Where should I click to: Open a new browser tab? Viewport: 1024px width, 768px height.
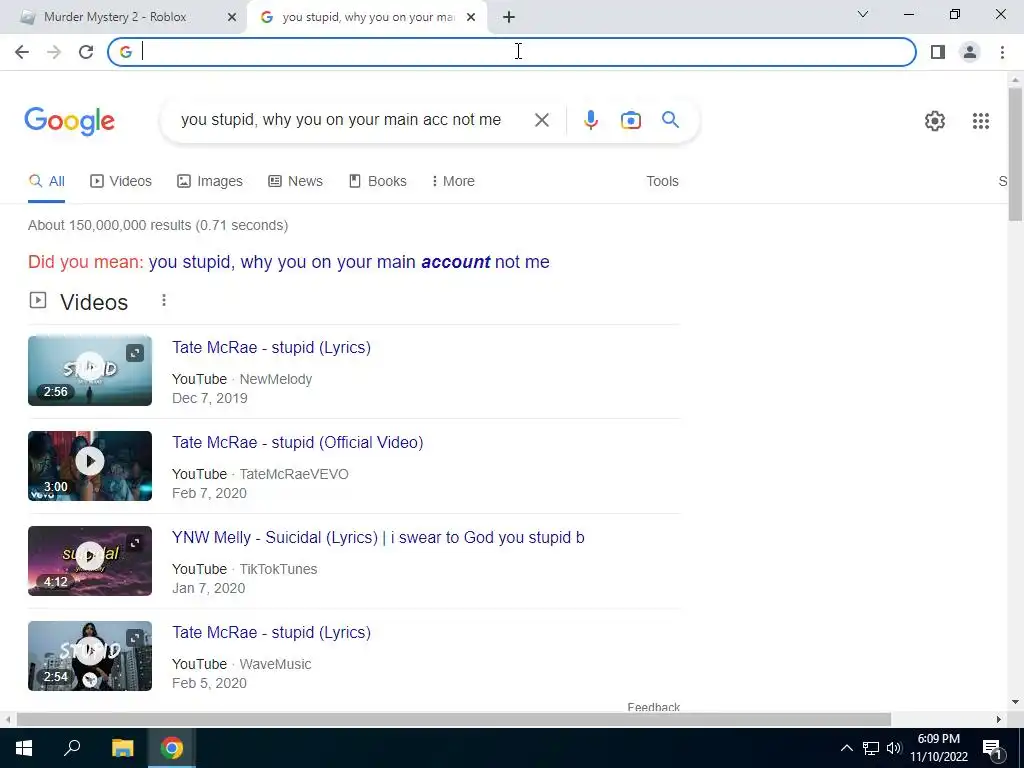pos(509,17)
